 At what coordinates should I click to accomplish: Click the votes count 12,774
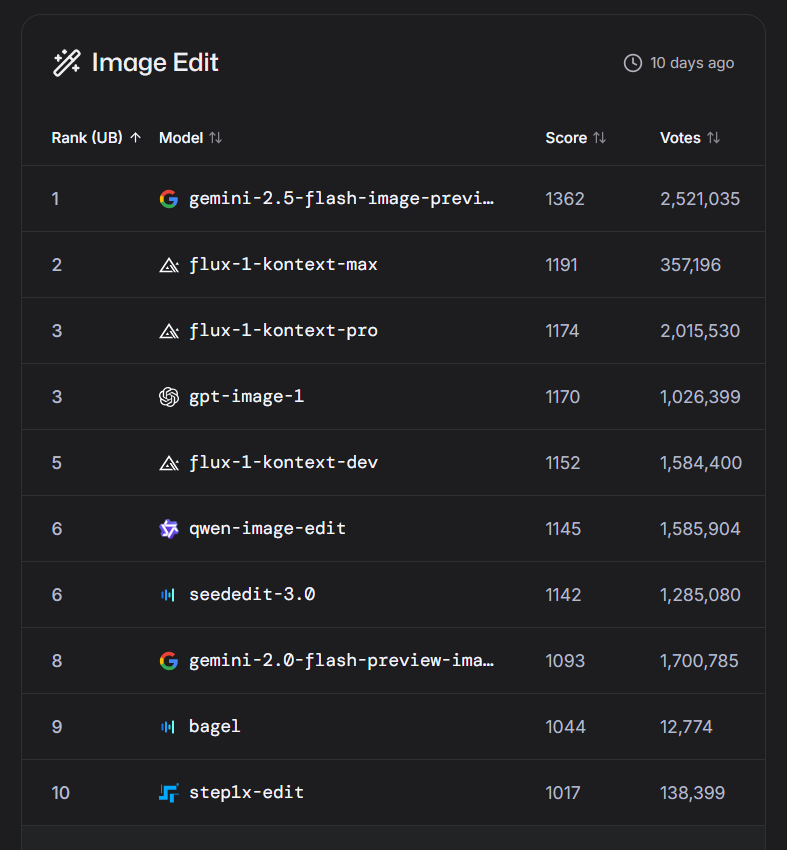coord(686,727)
